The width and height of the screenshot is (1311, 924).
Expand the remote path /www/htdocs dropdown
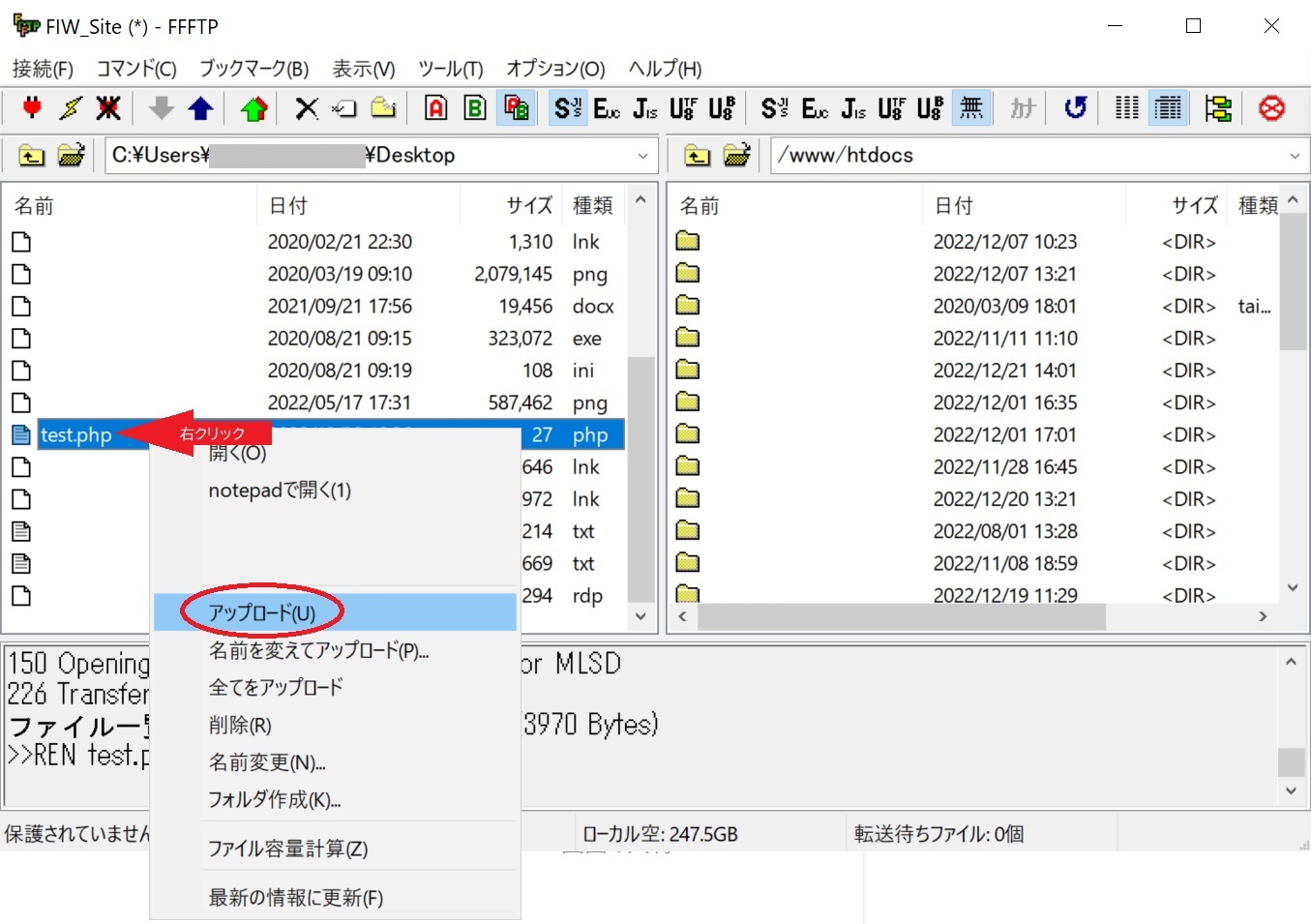(1295, 156)
